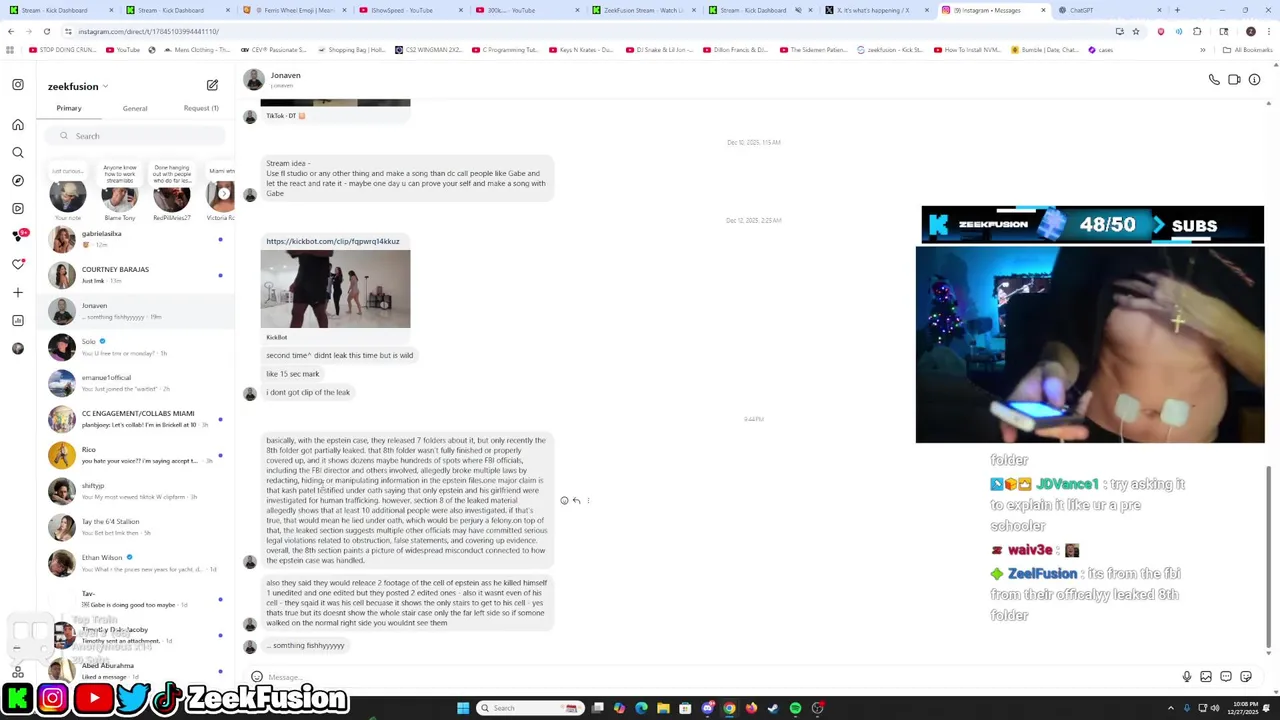The height and width of the screenshot is (720, 1280).
Task: Open the shiftyp conversation
Action: click(136, 491)
